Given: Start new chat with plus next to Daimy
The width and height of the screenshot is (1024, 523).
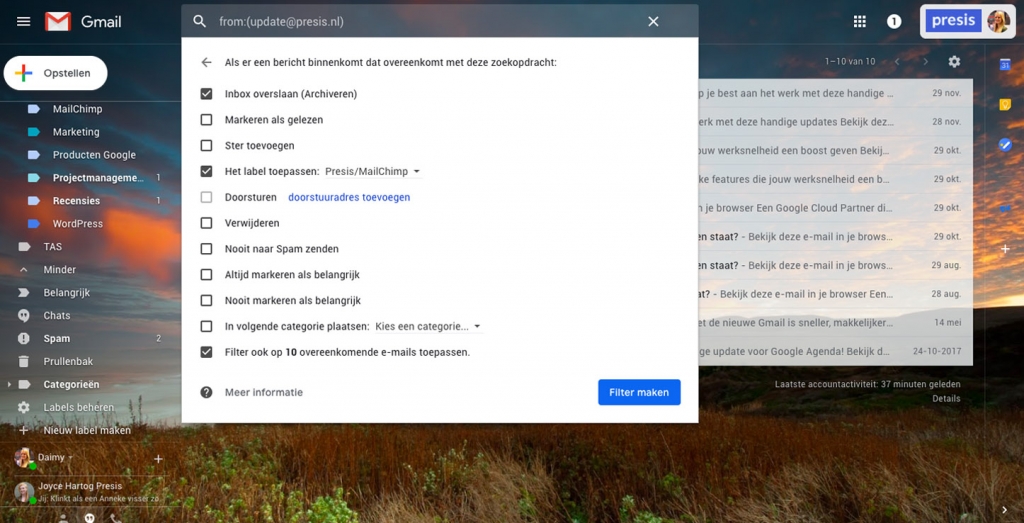Looking at the screenshot, I should 157,459.
